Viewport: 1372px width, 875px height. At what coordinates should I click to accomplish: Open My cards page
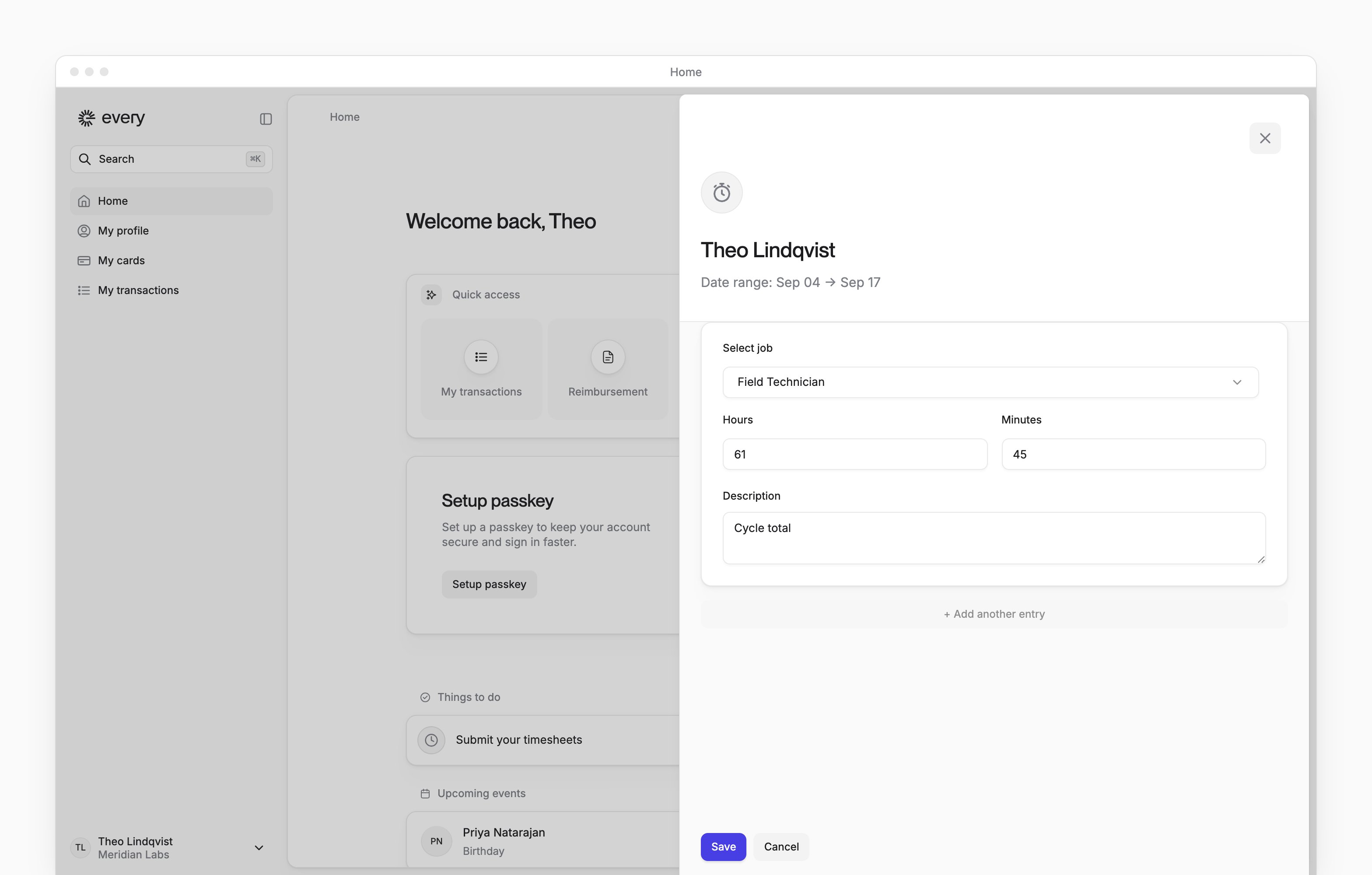click(171, 260)
